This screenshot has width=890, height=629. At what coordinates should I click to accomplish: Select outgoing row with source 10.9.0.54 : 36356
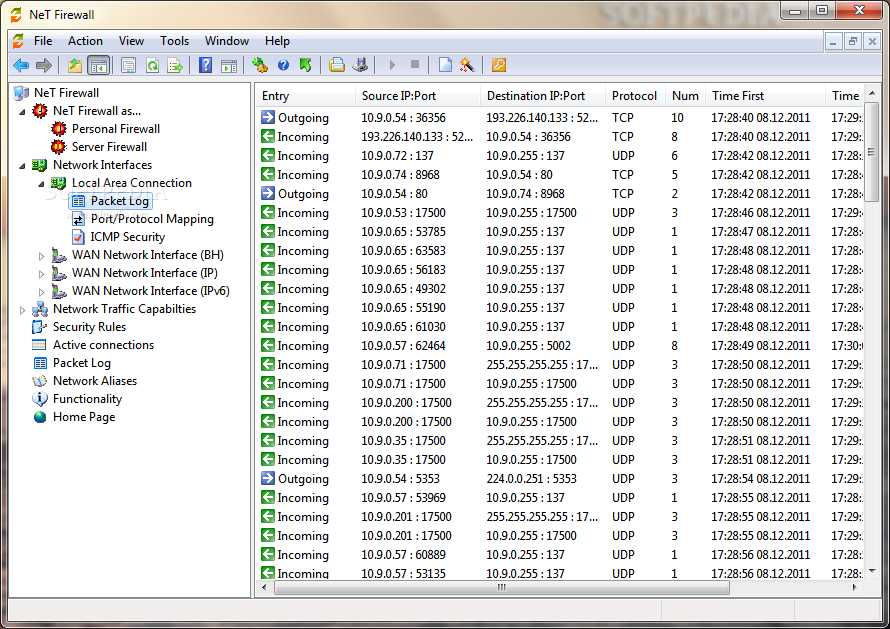point(560,118)
